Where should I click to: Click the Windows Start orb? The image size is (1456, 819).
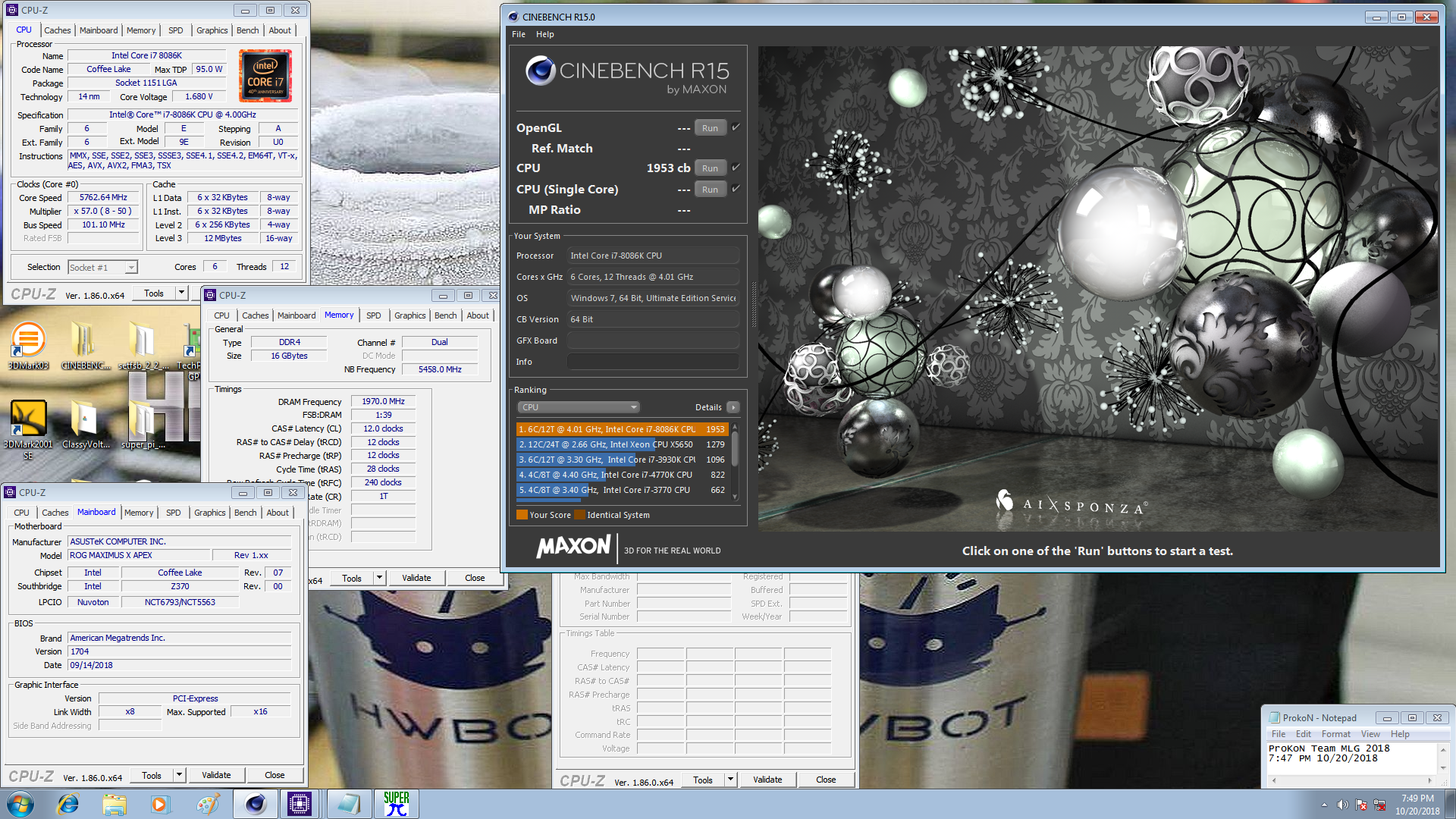pyautogui.click(x=20, y=804)
